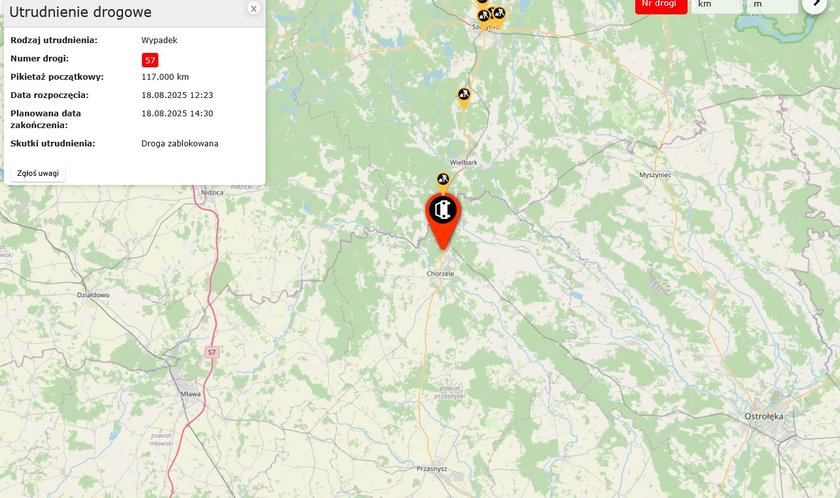Click the Chorzele town label on map
The width and height of the screenshot is (840, 498).
click(x=440, y=274)
